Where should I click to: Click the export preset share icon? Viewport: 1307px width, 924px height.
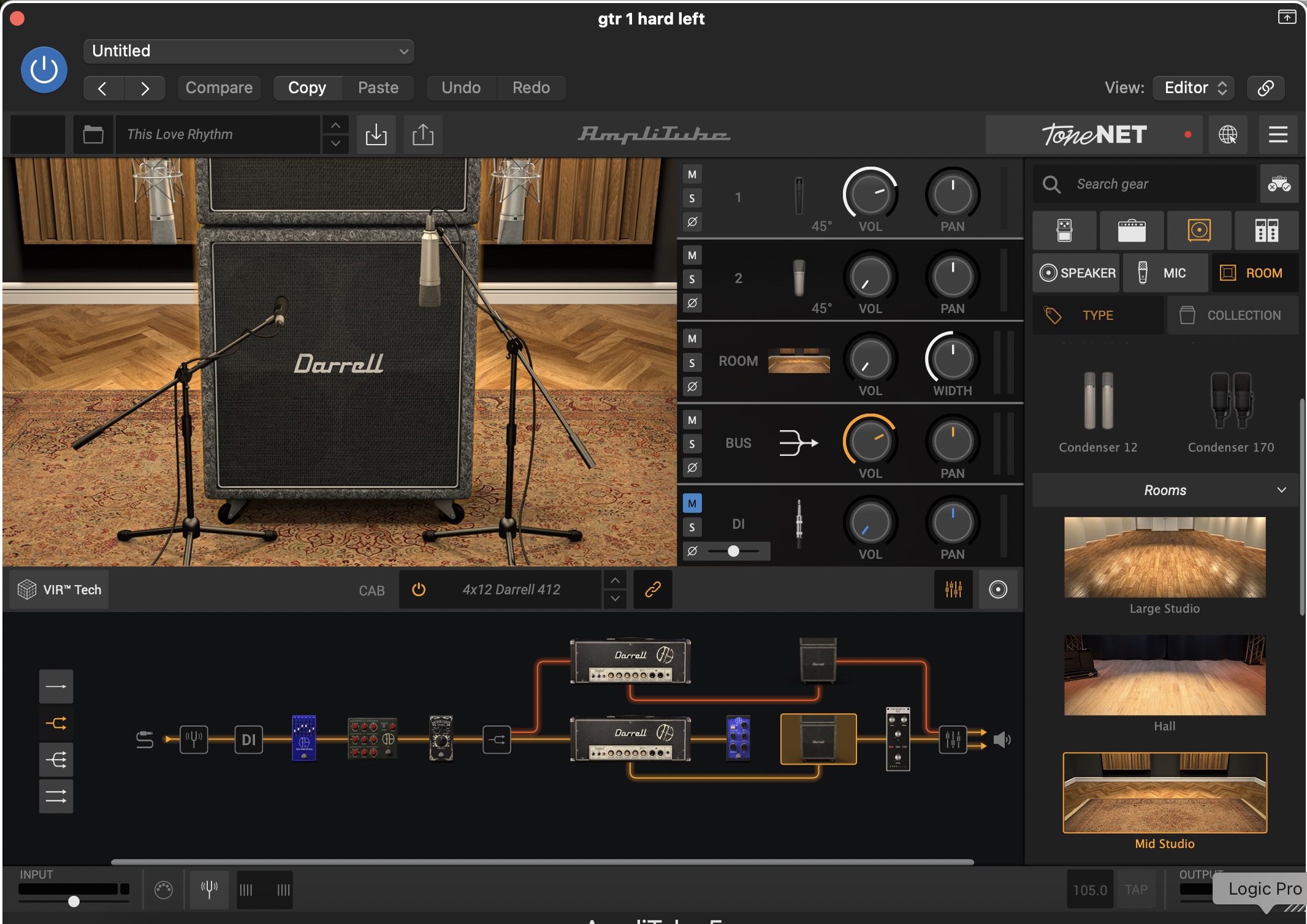pos(422,134)
